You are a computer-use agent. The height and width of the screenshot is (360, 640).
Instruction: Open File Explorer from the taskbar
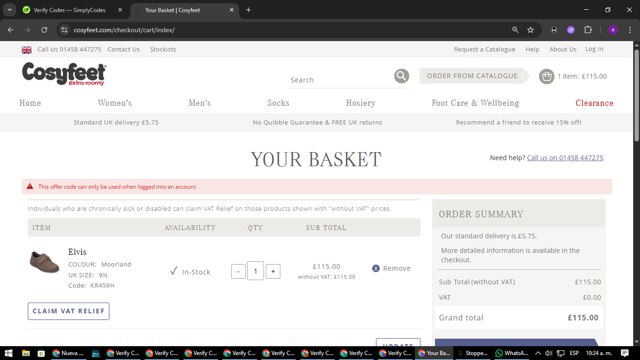coord(26,353)
